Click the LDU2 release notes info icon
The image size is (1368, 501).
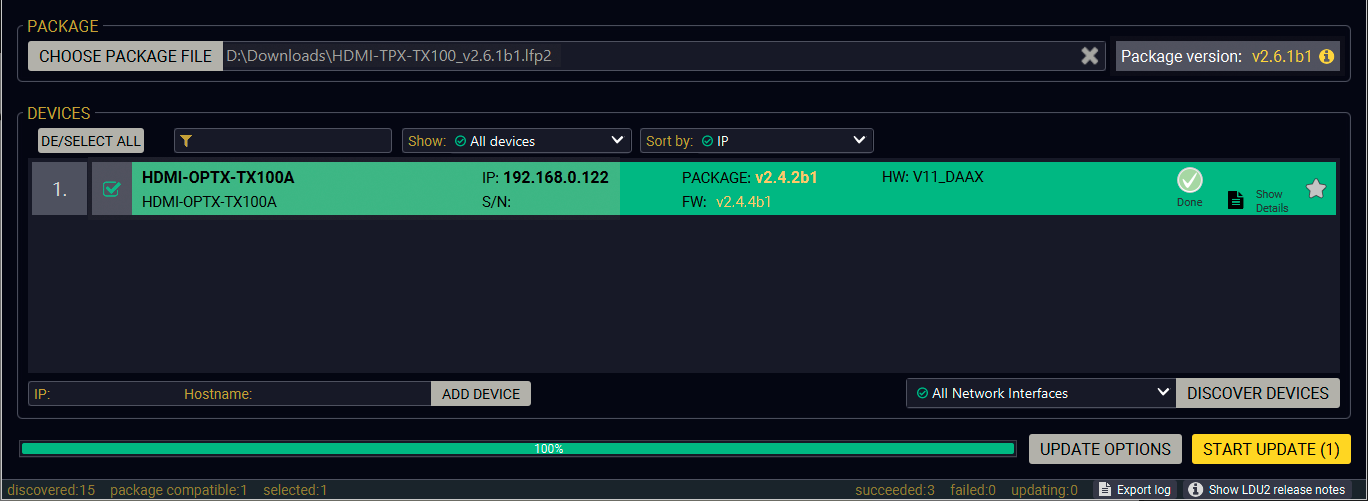(1195, 490)
